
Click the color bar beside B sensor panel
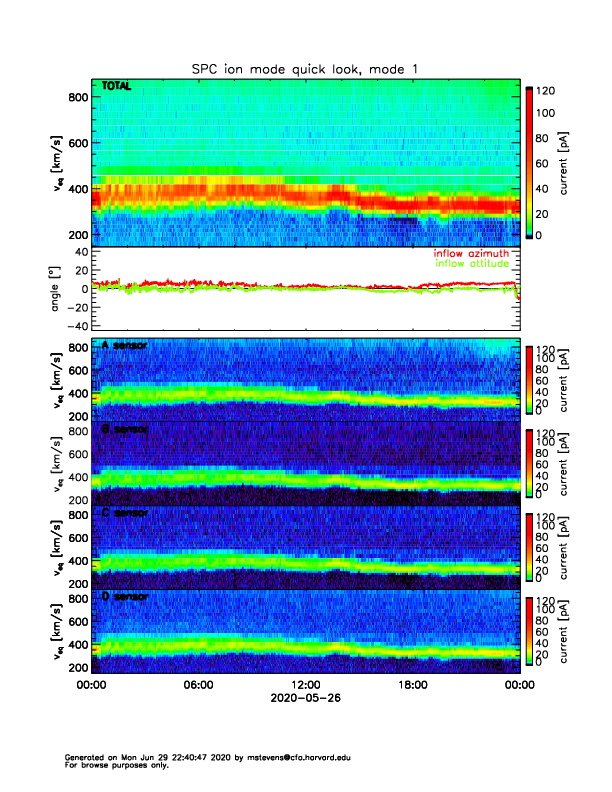tap(531, 463)
